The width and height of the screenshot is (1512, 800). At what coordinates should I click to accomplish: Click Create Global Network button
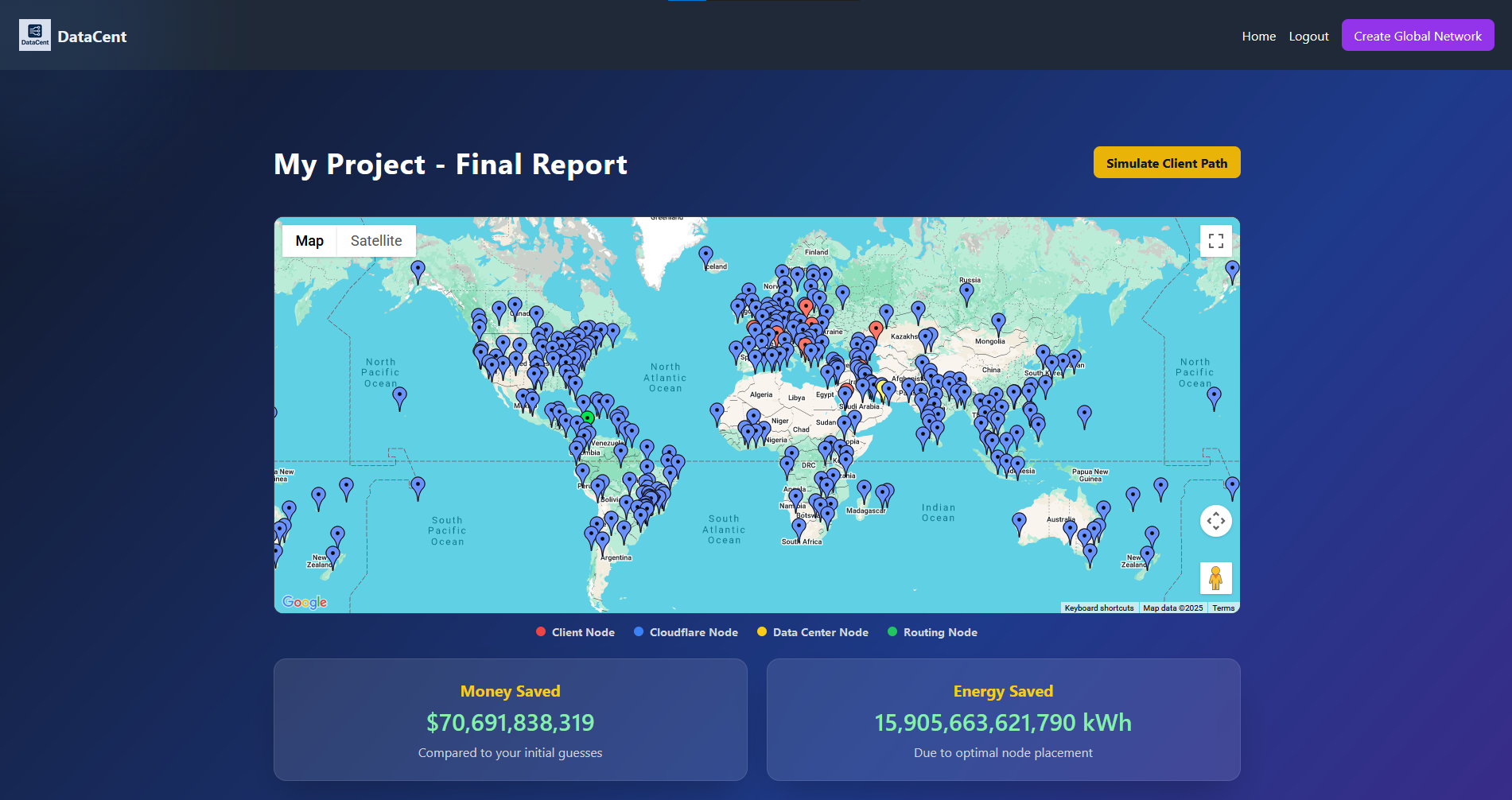click(1417, 35)
